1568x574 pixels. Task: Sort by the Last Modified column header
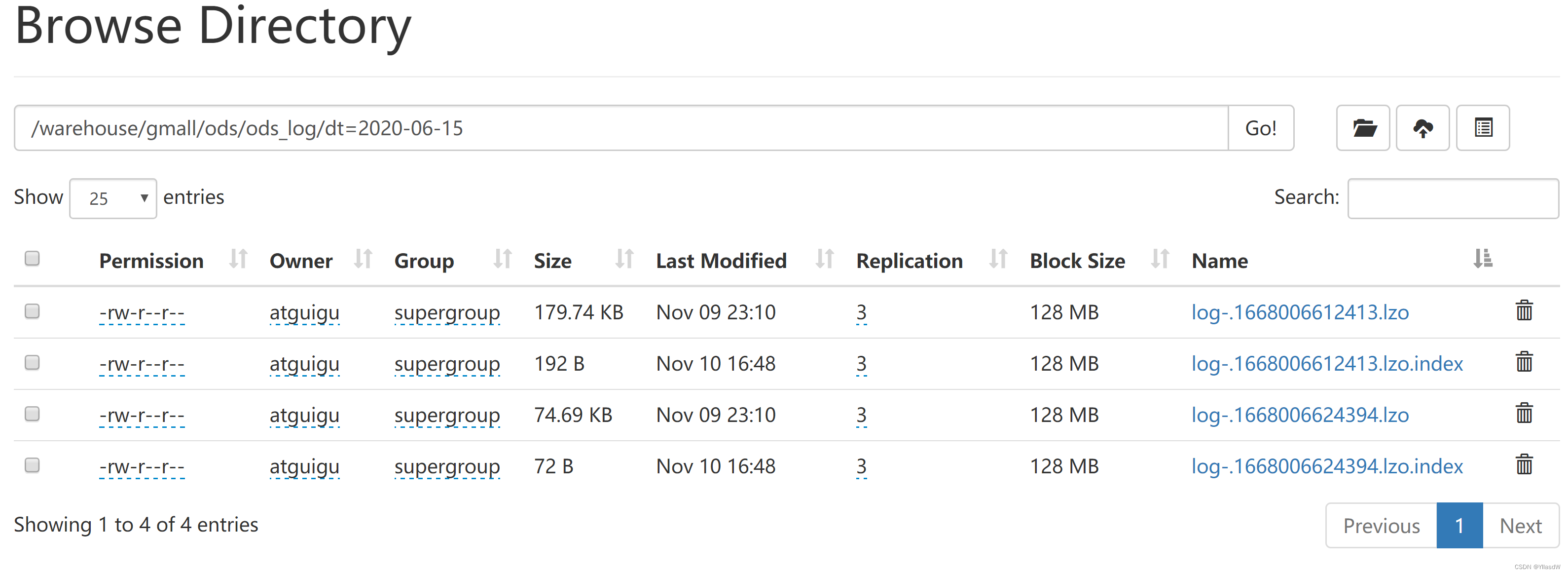721,261
